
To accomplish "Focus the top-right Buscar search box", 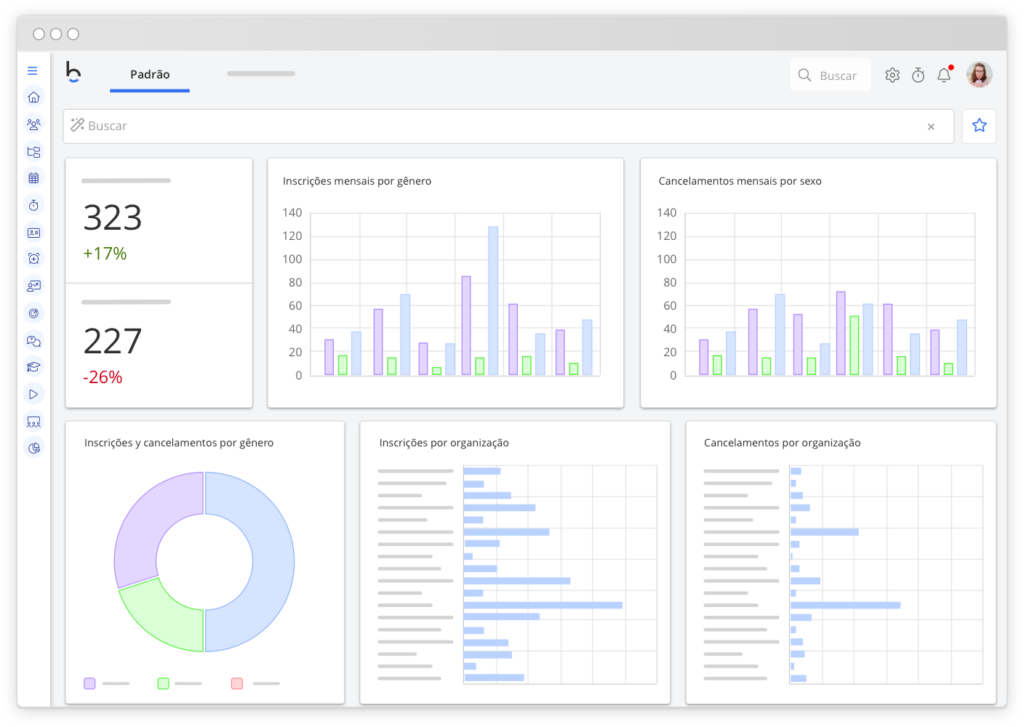I will click(831, 75).
